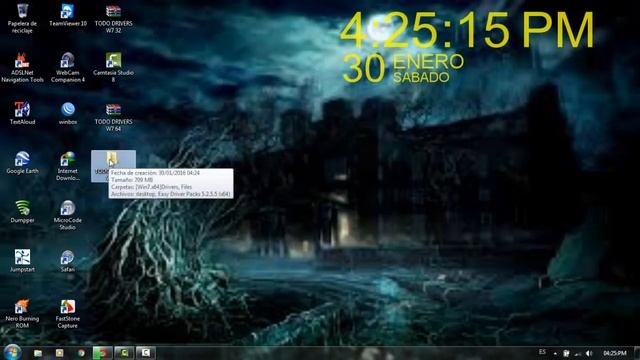
Task: Show hidden system tray icons
Action: pos(555,353)
